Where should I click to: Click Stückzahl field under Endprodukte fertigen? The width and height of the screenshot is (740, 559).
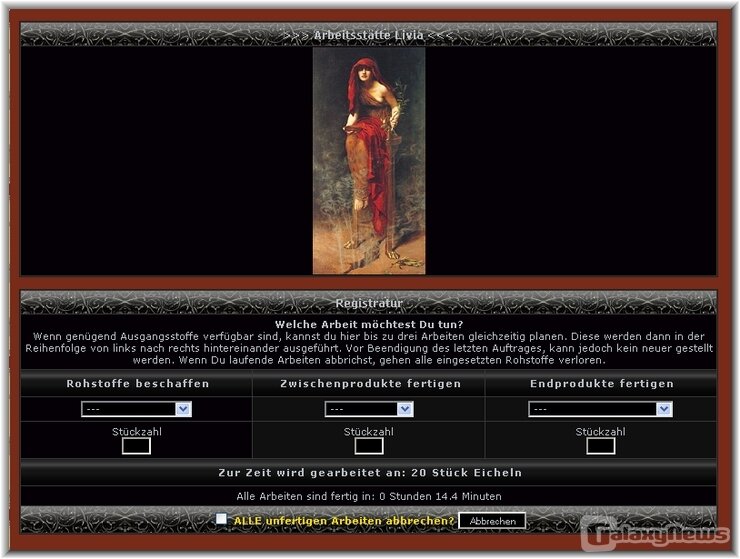(x=600, y=446)
